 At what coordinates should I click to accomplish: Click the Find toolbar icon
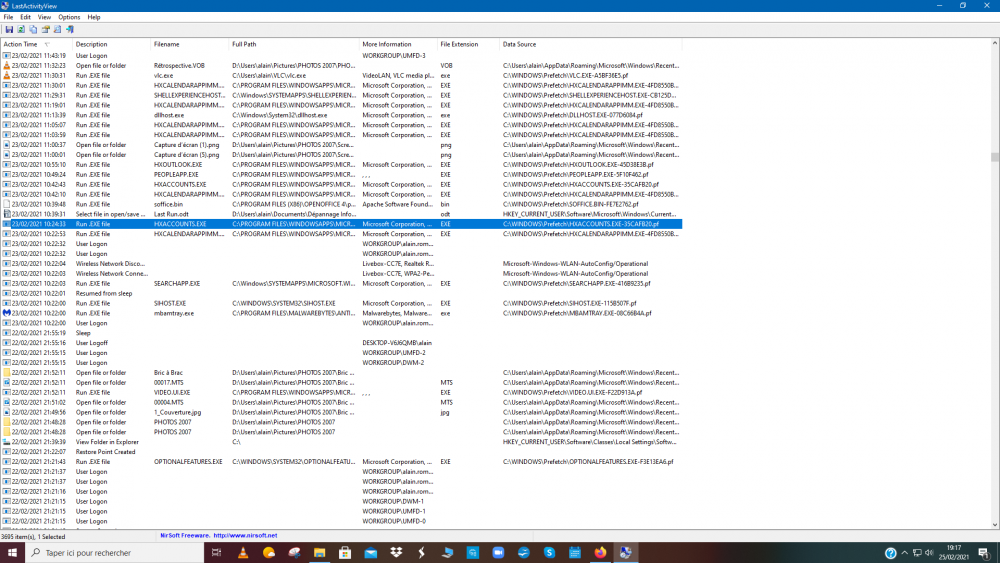57,29
